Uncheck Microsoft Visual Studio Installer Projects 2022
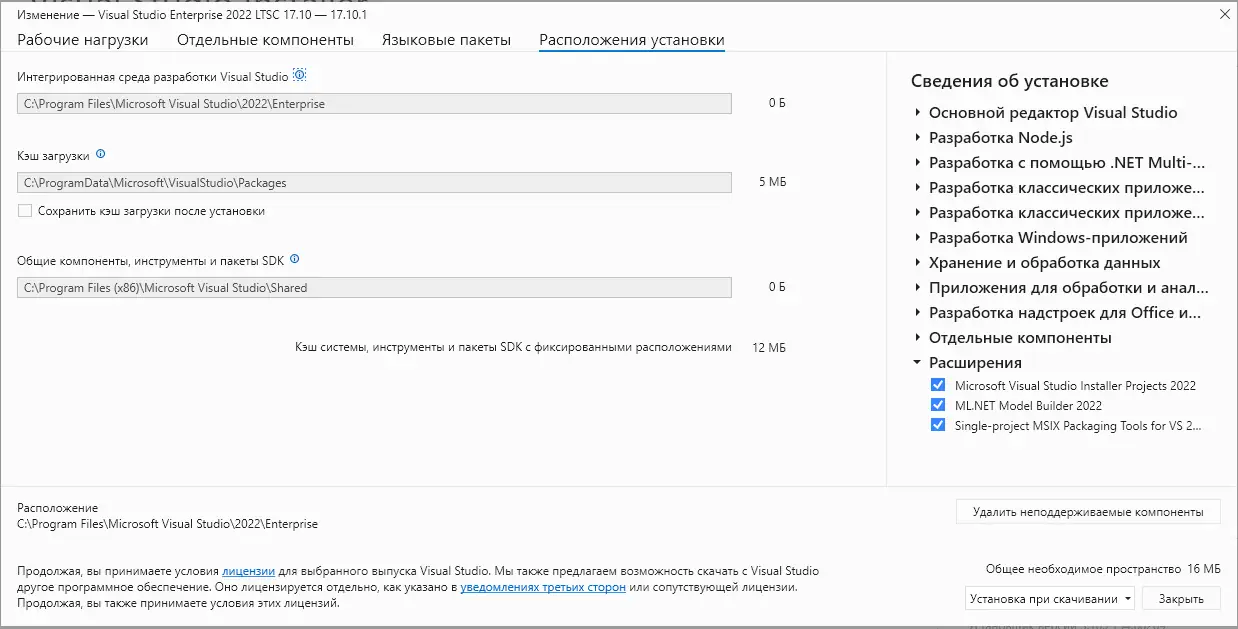This screenshot has width=1238, height=629. click(937, 385)
